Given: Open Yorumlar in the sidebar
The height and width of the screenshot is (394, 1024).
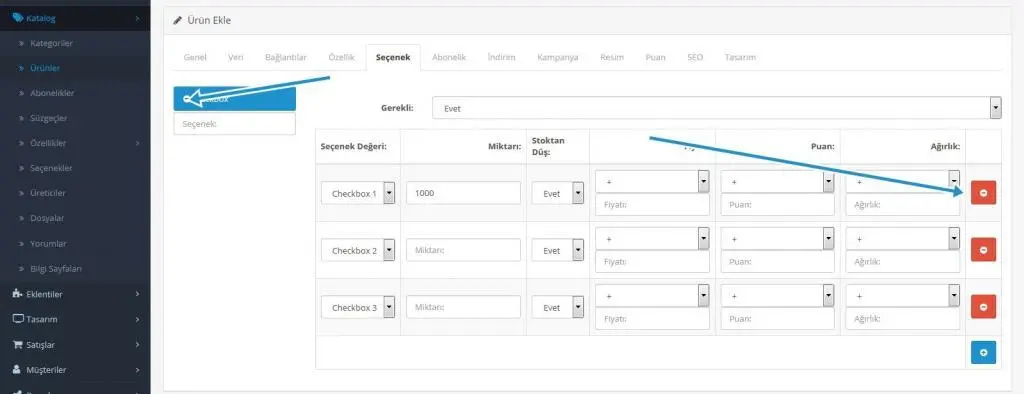Looking at the screenshot, I should click(48, 244).
